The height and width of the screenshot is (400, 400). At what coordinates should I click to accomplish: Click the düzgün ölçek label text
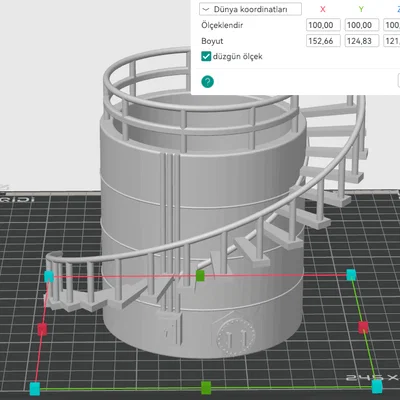click(238, 56)
